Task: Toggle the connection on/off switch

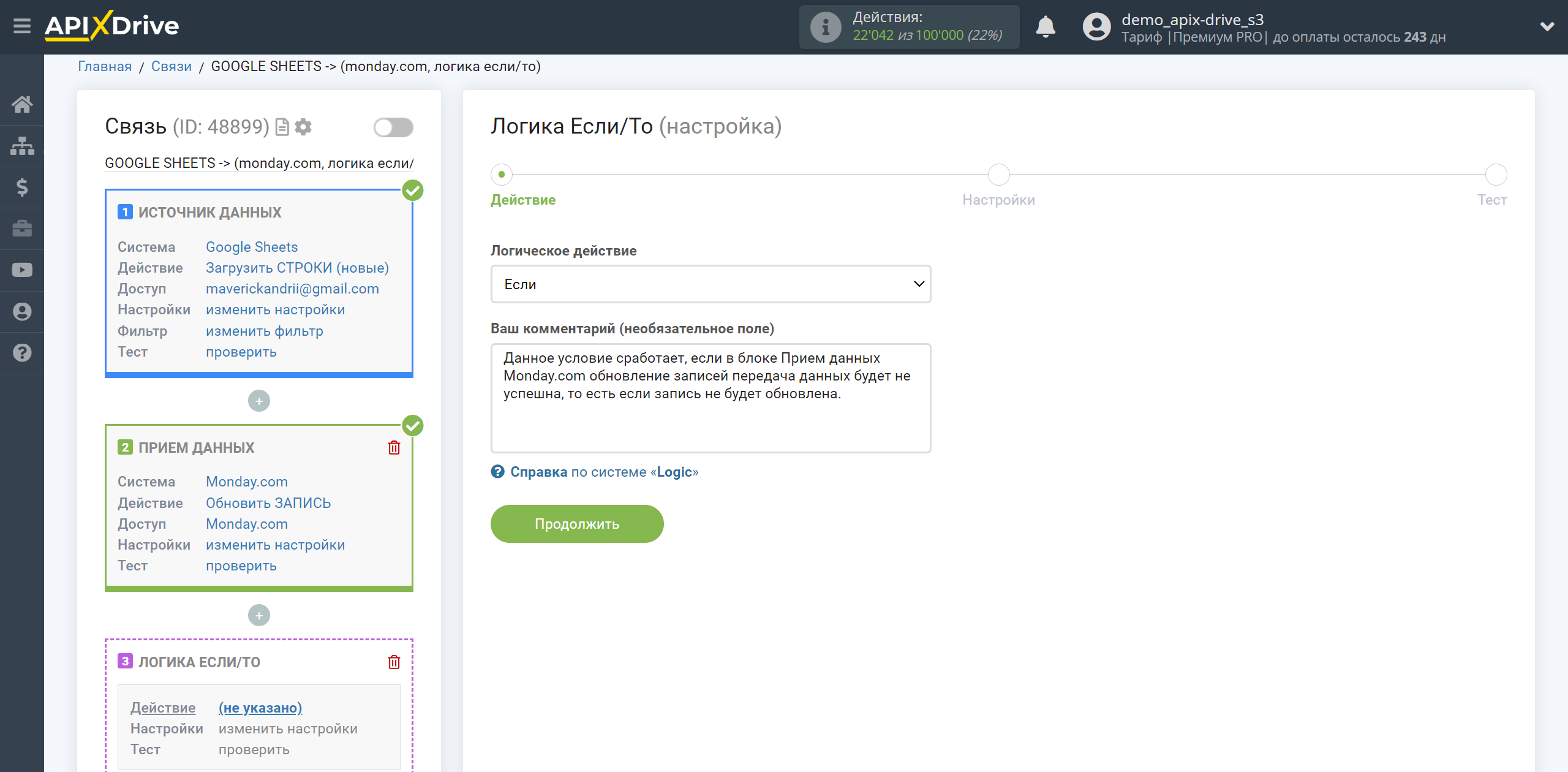Action: [393, 127]
